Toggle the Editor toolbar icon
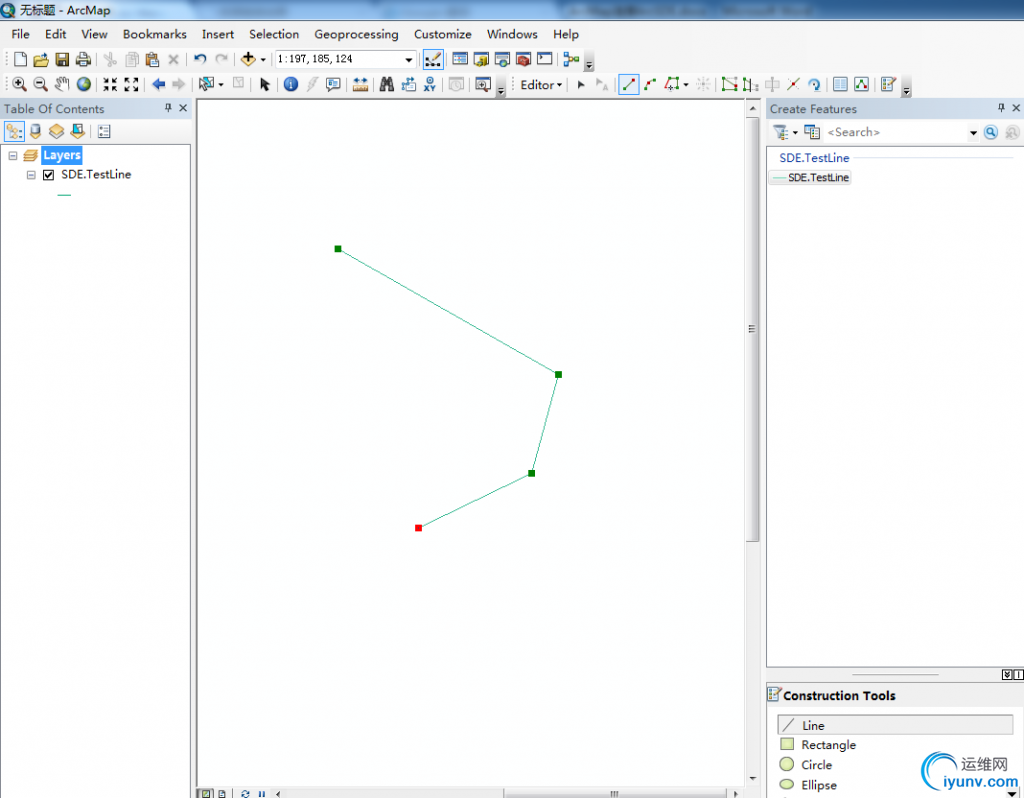The image size is (1024, 798). tap(433, 59)
